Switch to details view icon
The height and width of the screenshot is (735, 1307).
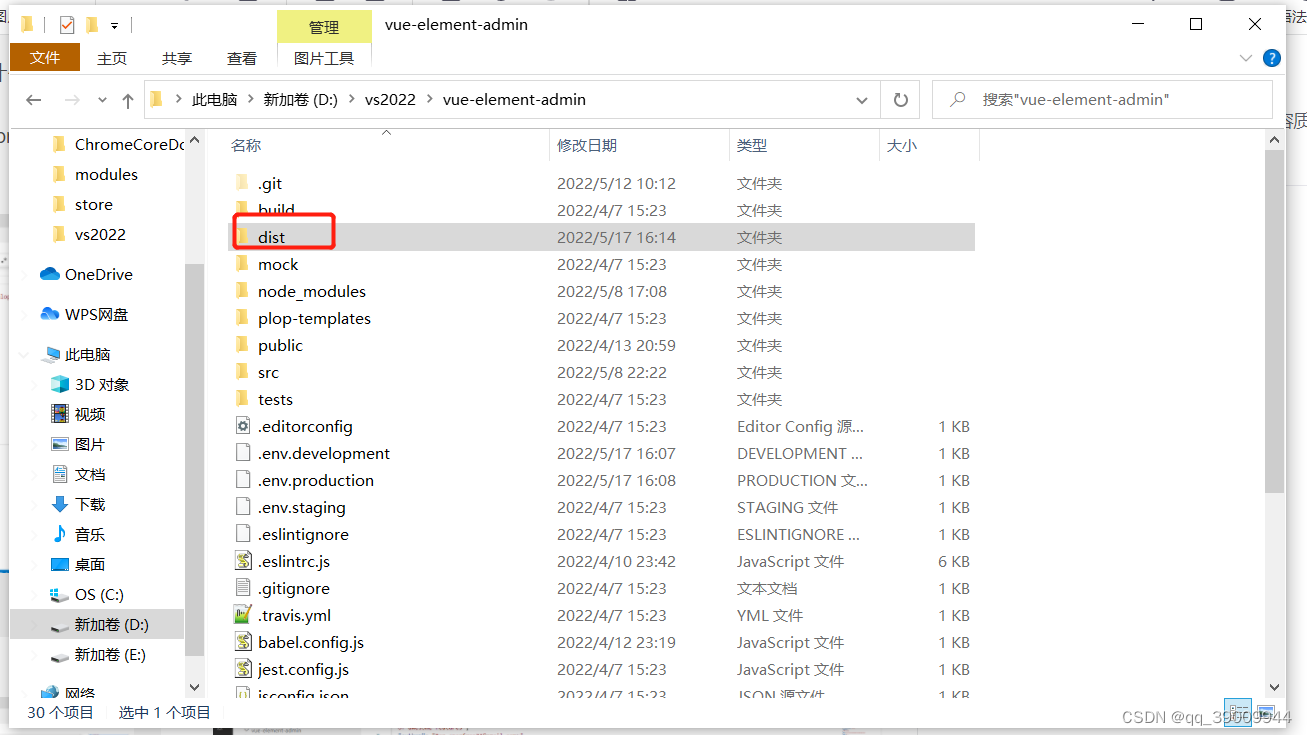click(1238, 712)
